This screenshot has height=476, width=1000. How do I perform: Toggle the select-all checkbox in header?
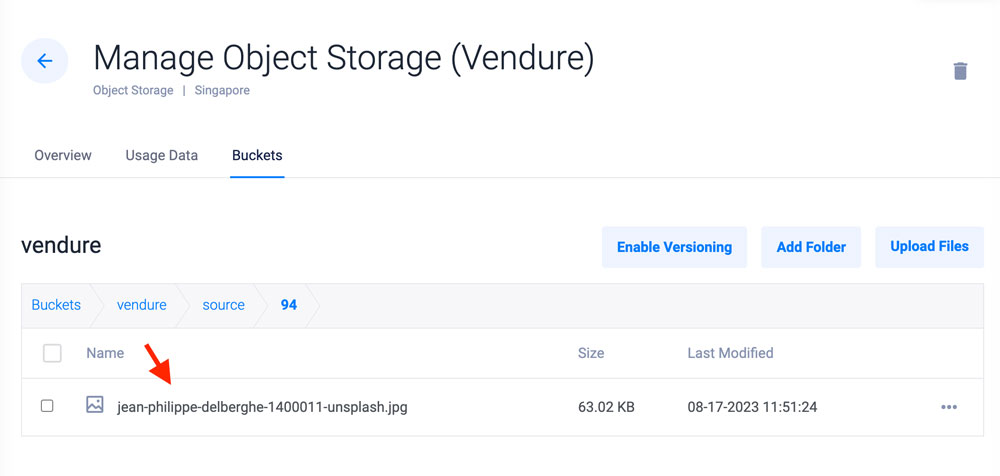(52, 353)
